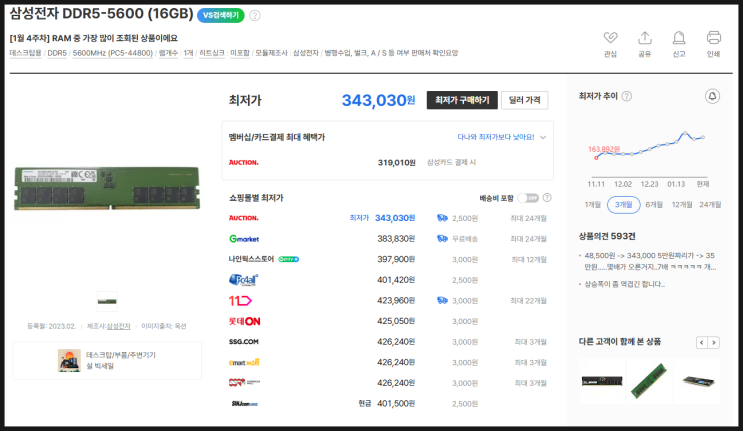Open emart mall seller logo

[x=244, y=362]
